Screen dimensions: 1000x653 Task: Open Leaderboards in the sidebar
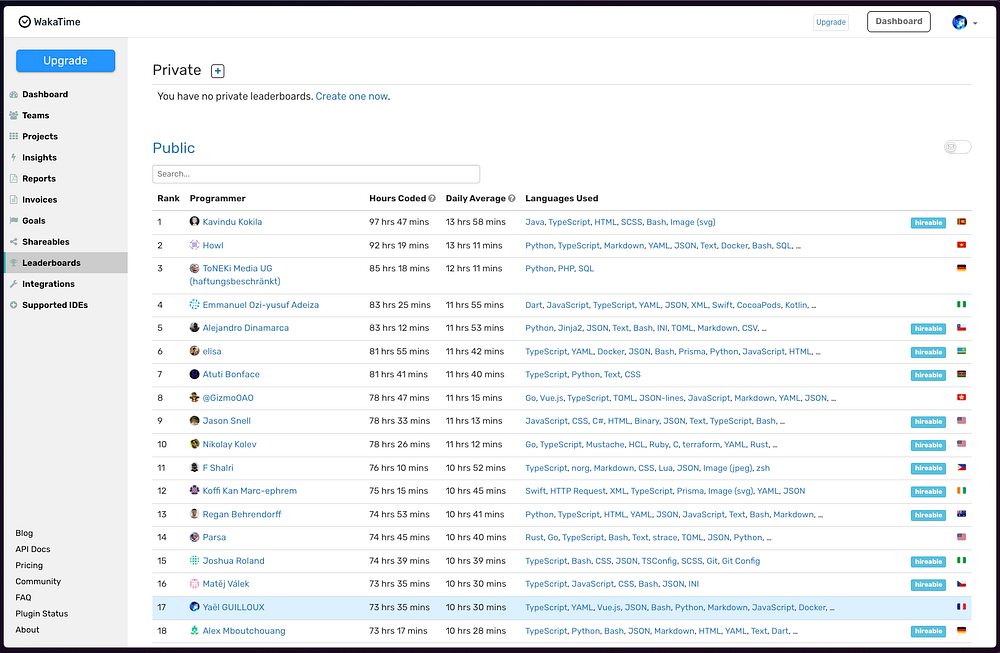pos(66,263)
